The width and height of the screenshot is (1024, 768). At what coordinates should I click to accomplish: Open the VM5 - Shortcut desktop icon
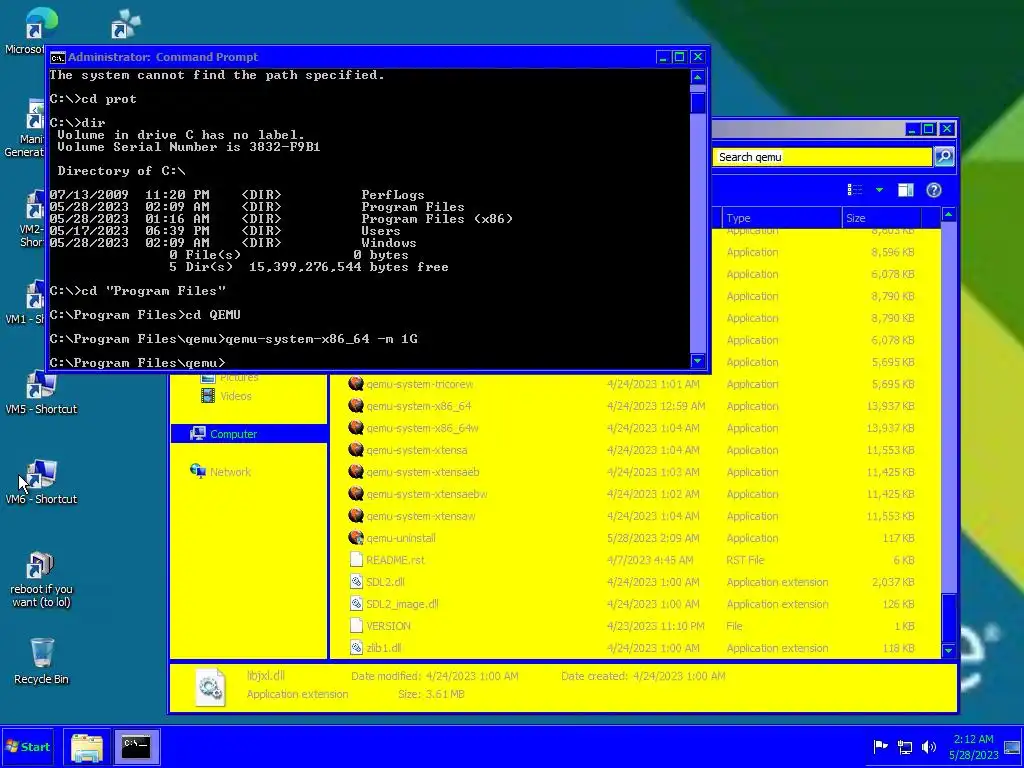click(x=40, y=392)
